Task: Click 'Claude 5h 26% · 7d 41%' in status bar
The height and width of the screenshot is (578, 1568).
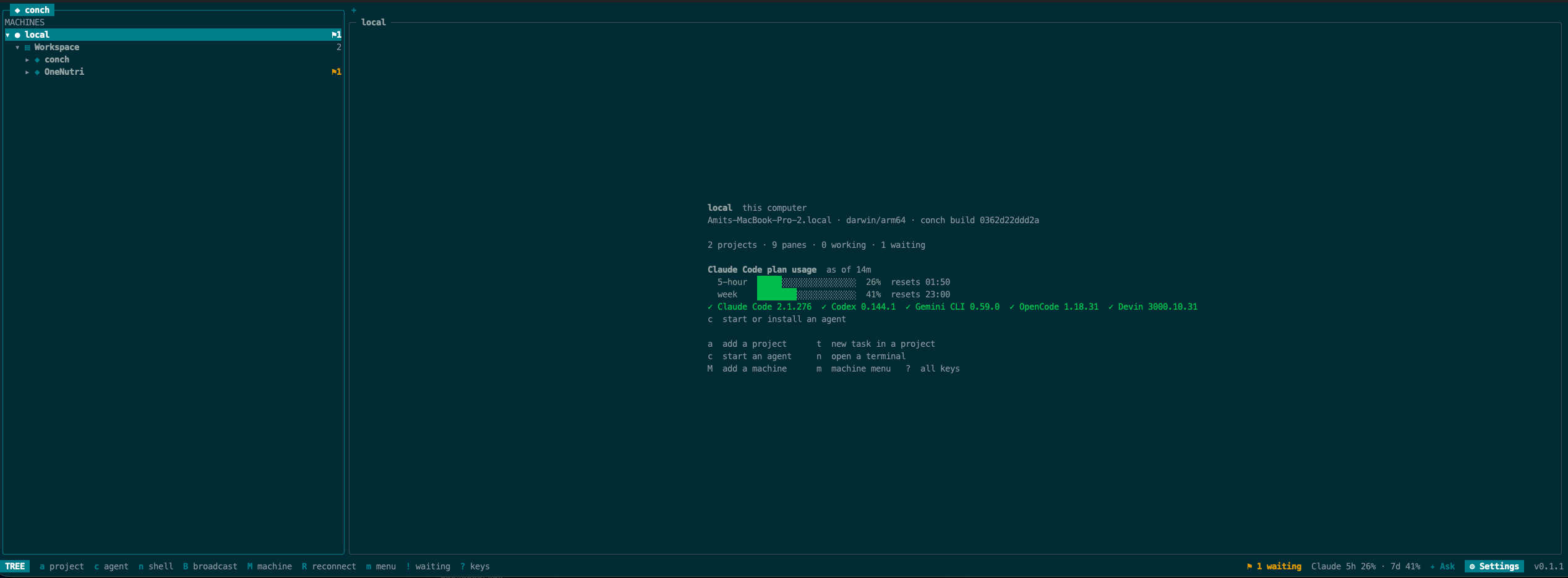Action: pos(1366,566)
